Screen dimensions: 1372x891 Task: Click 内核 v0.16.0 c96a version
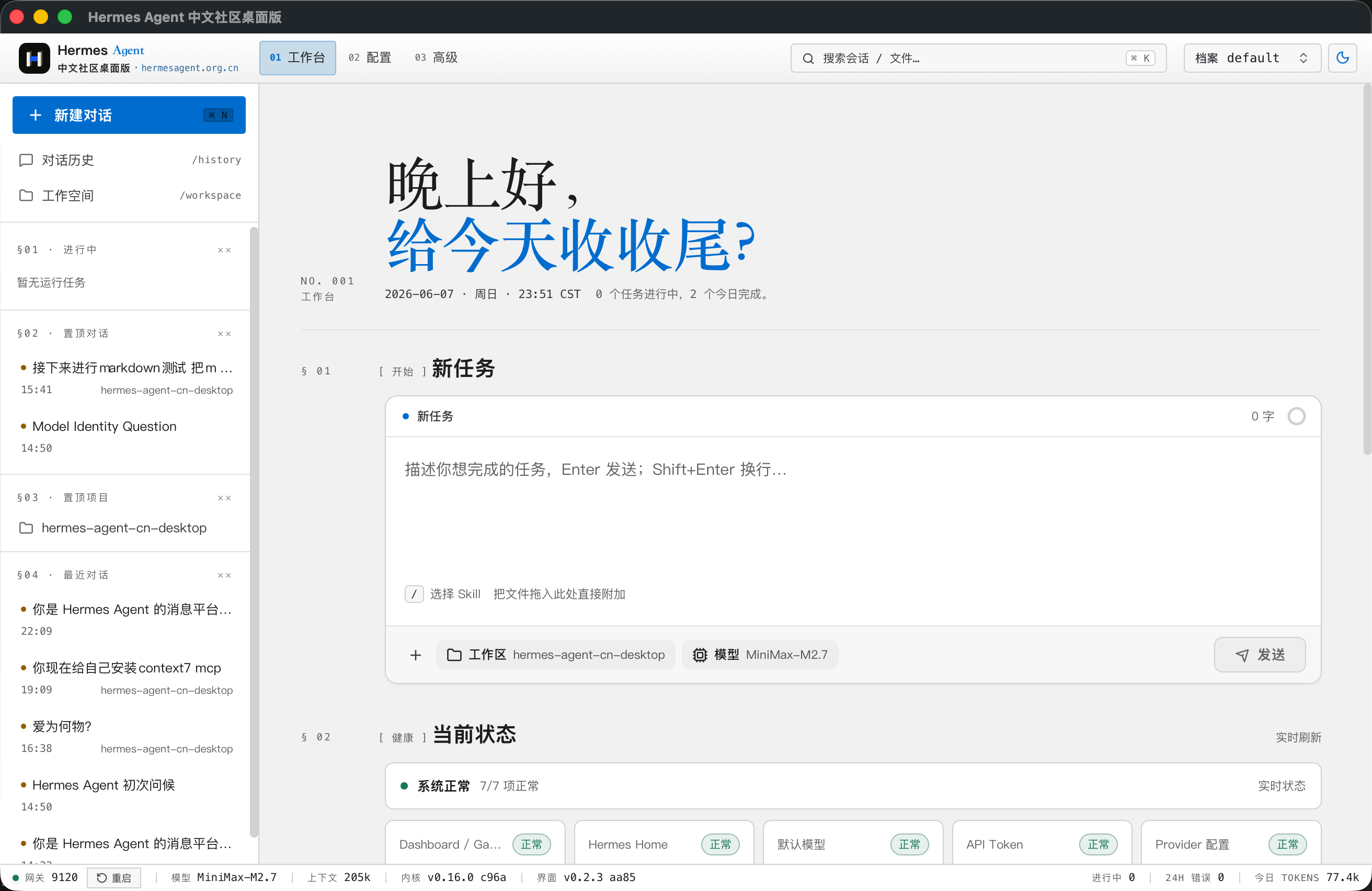453,877
